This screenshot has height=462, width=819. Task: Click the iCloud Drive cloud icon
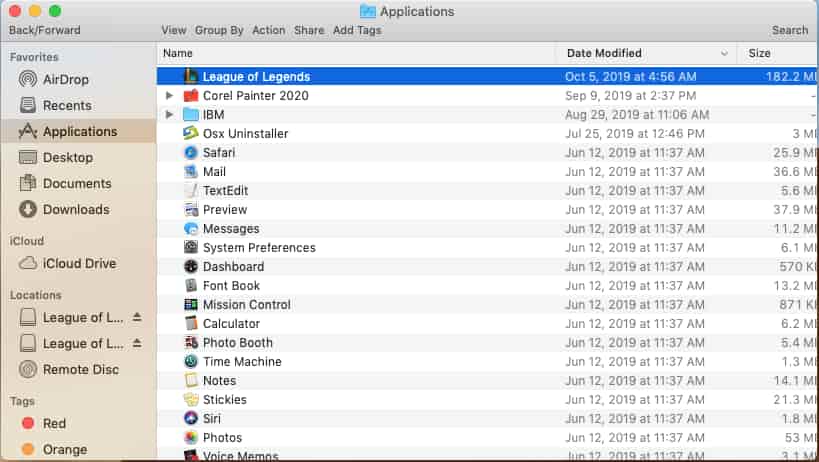28,263
